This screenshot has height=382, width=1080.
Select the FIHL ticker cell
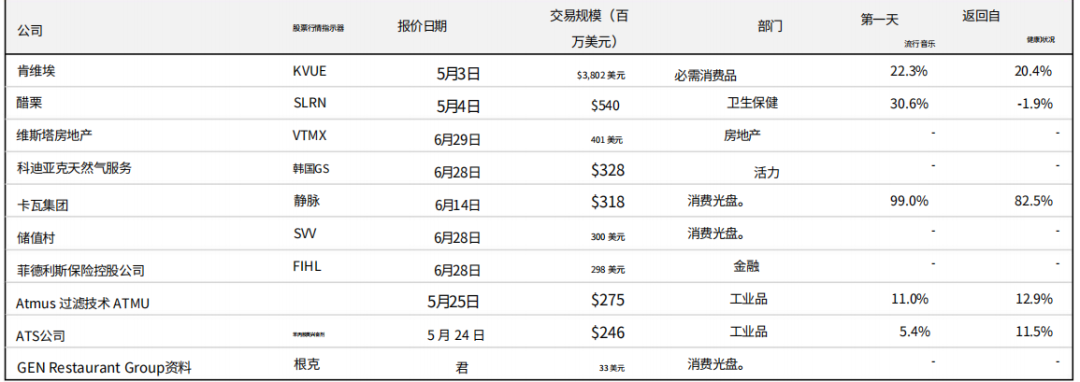coord(307,267)
